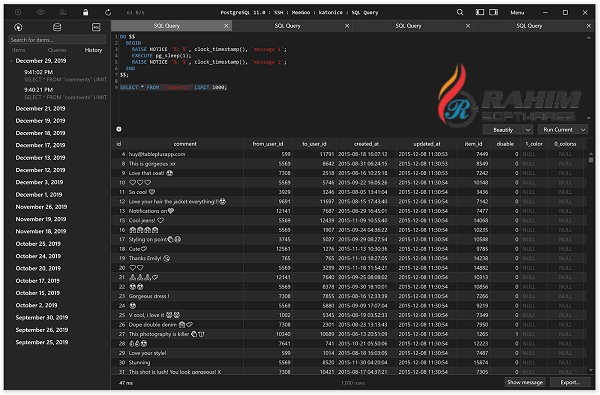Sort by the updated_at column header
Image resolution: width=600 pixels, height=395 pixels.
pos(427,144)
